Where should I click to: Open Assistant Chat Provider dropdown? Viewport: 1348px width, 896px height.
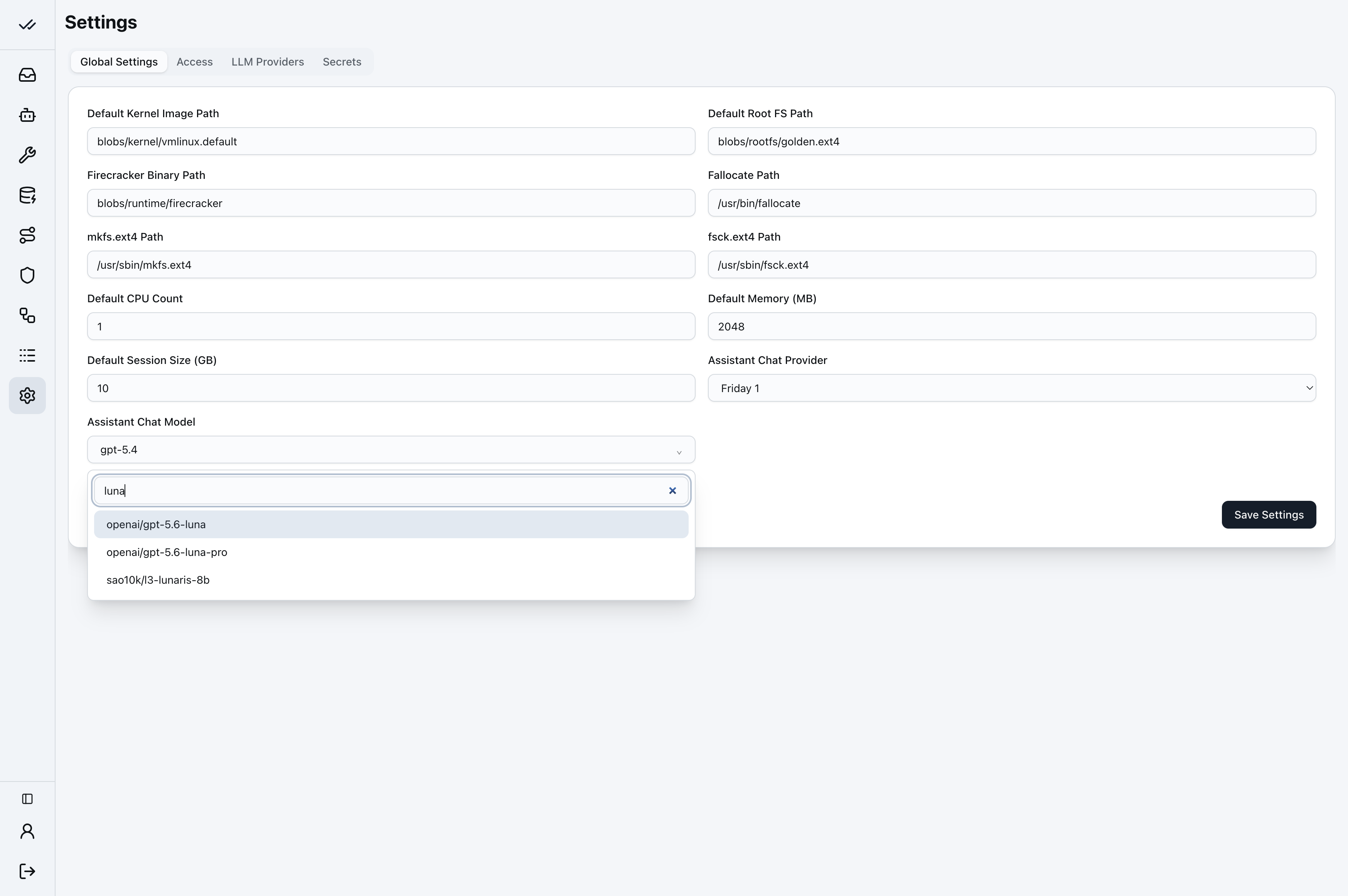click(1011, 388)
